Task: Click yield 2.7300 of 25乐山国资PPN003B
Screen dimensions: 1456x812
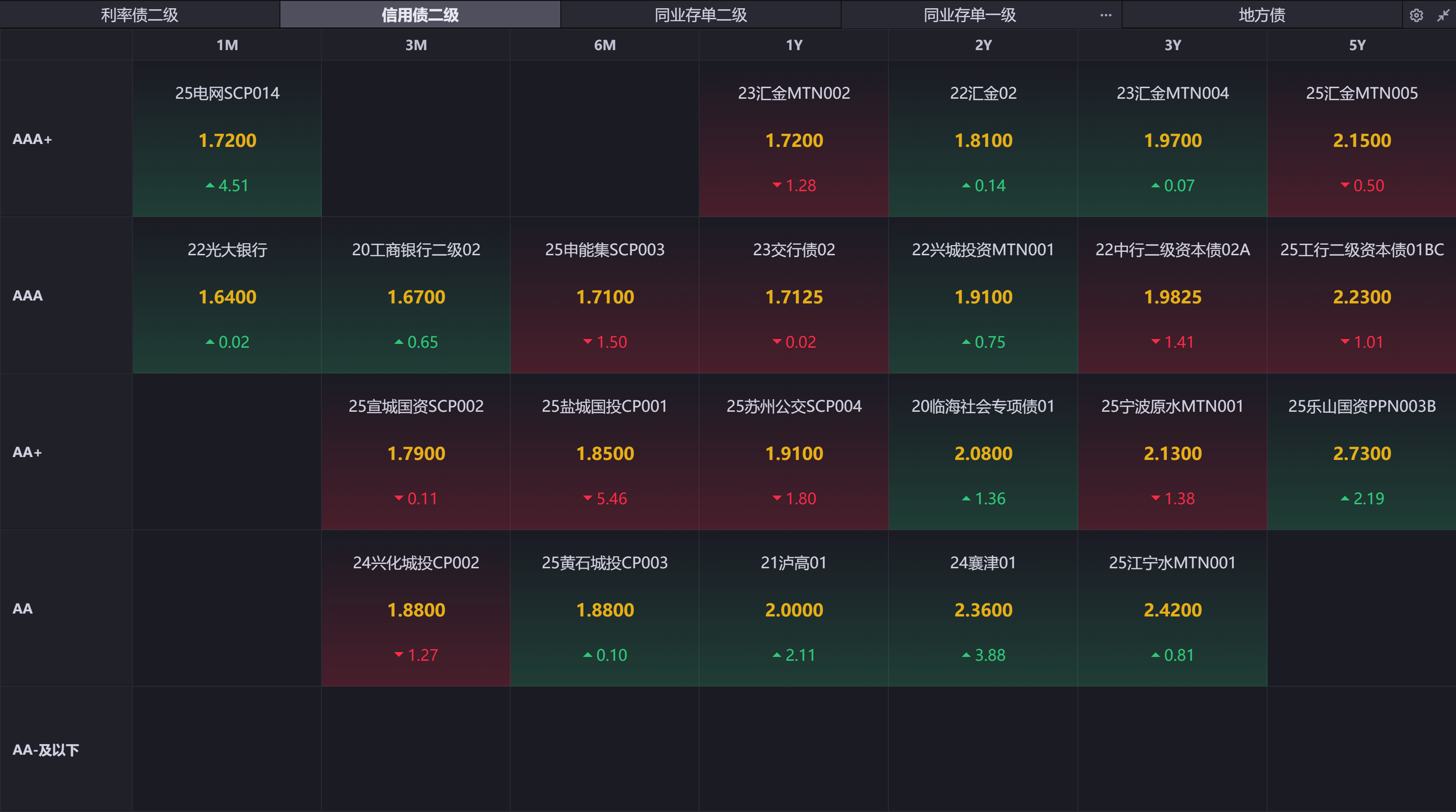Action: [x=1362, y=453]
